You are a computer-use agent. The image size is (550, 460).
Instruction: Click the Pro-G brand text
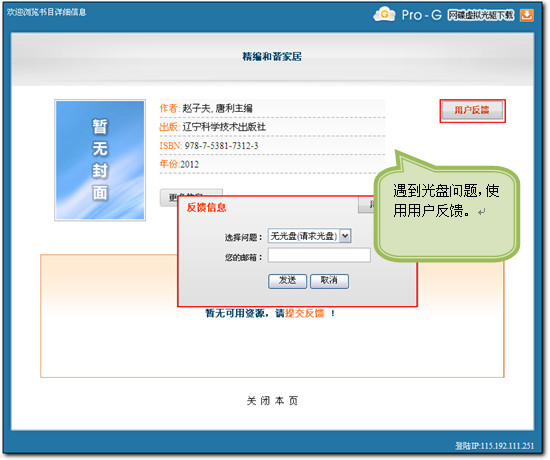click(x=421, y=15)
